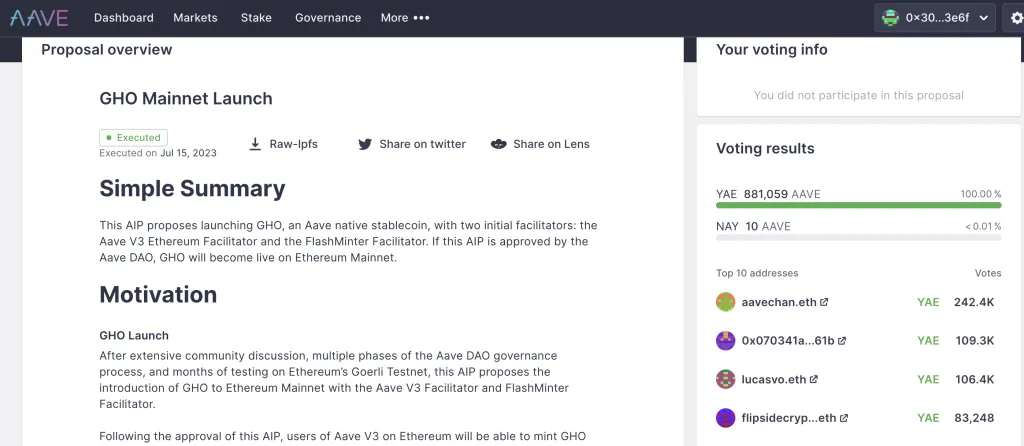The image size is (1024, 446).
Task: Click the NAY 10 AAVE count
Action: tap(753, 227)
